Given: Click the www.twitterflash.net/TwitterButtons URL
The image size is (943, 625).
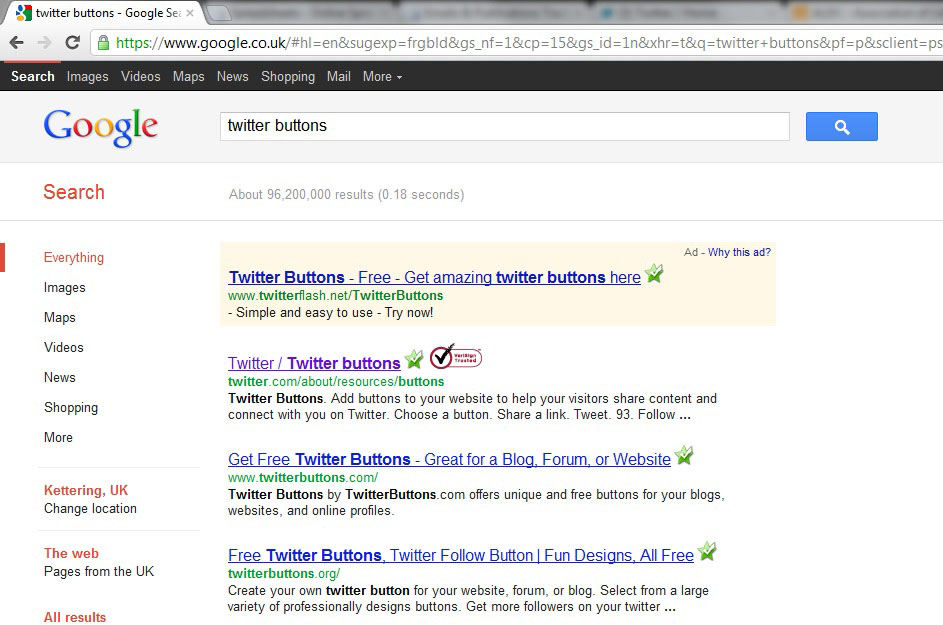Looking at the screenshot, I should [336, 295].
